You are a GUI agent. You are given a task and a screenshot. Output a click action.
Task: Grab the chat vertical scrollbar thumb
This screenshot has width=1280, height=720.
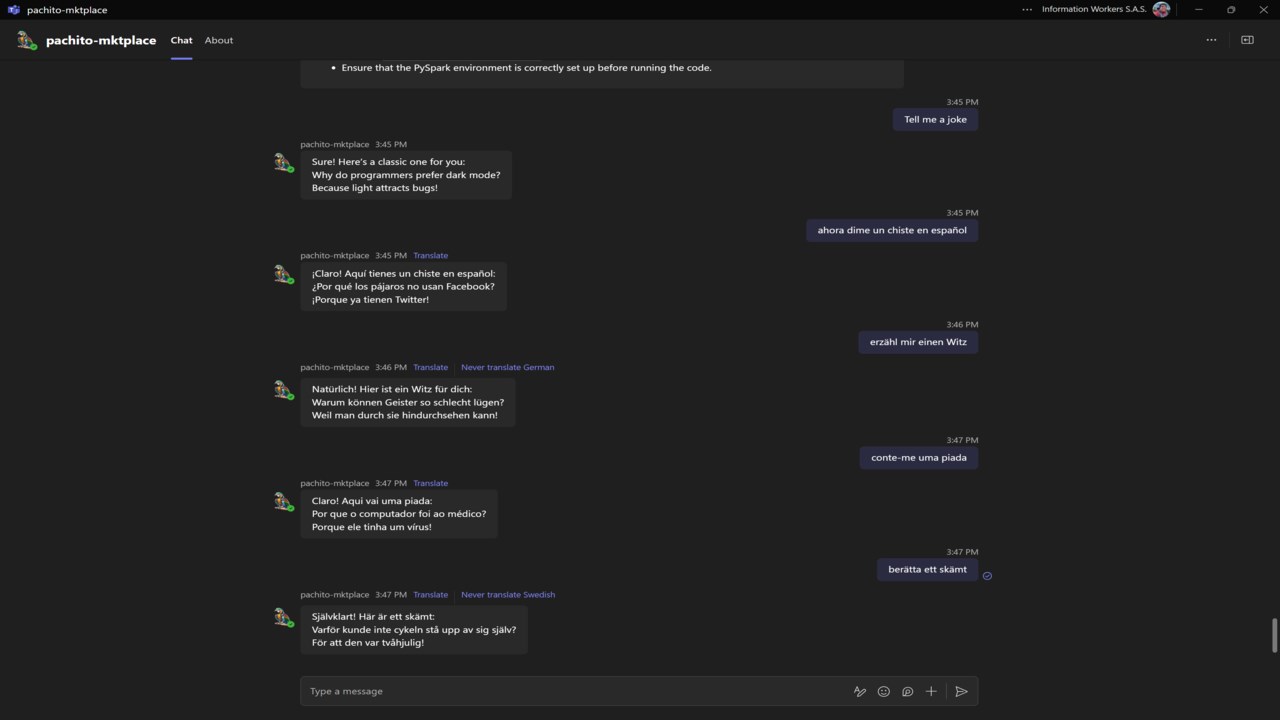[1274, 636]
